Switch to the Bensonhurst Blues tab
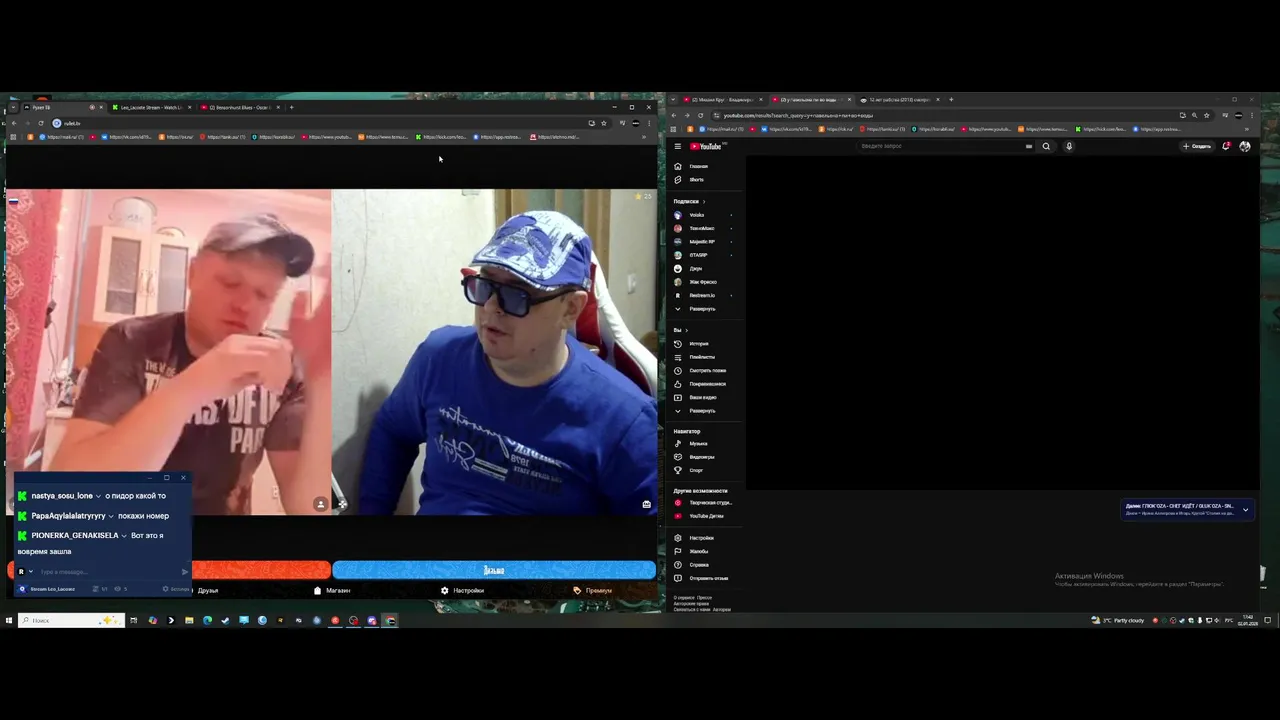This screenshot has height=720, width=1280. coord(238,107)
